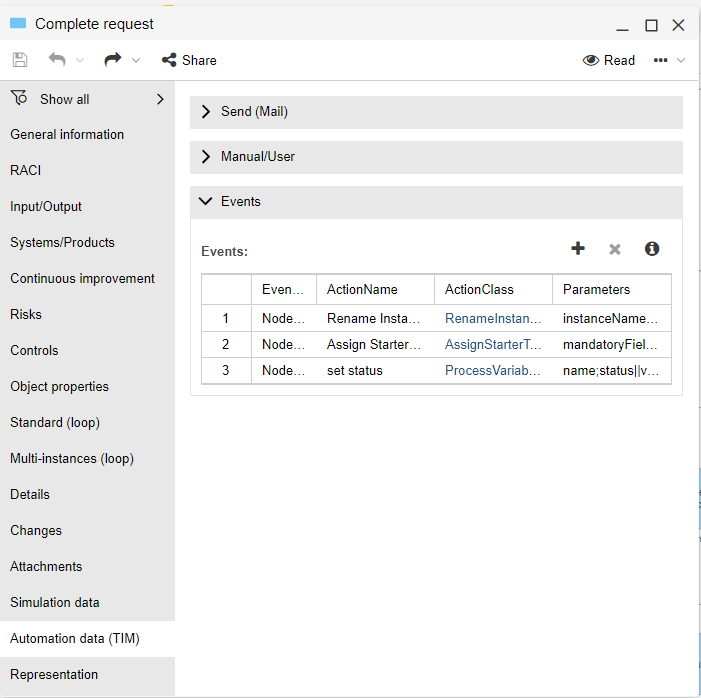701x698 pixels.
Task: Click the blue Complete request window icon
Action: tap(18, 23)
